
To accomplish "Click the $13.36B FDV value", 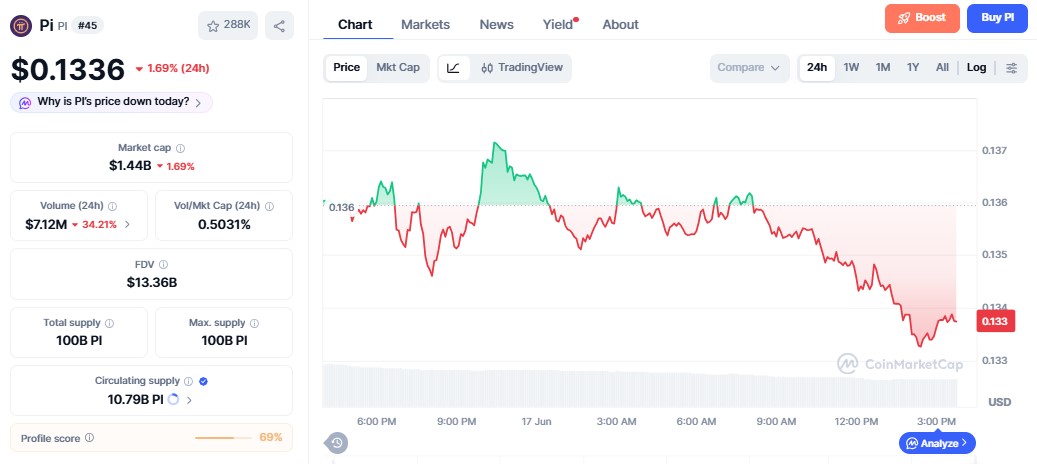I will click(151, 283).
